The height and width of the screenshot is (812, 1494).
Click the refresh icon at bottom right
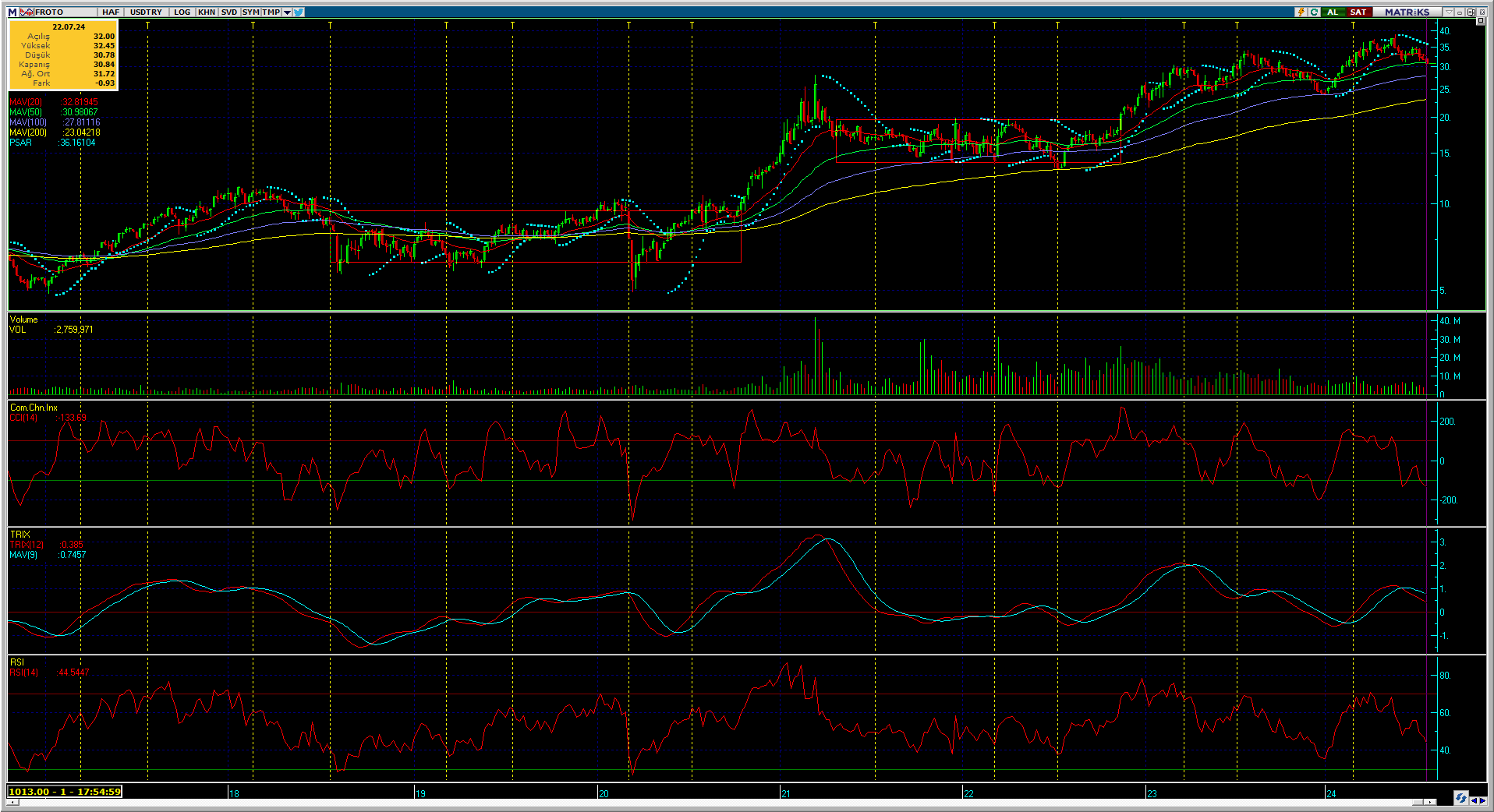click(x=1460, y=797)
